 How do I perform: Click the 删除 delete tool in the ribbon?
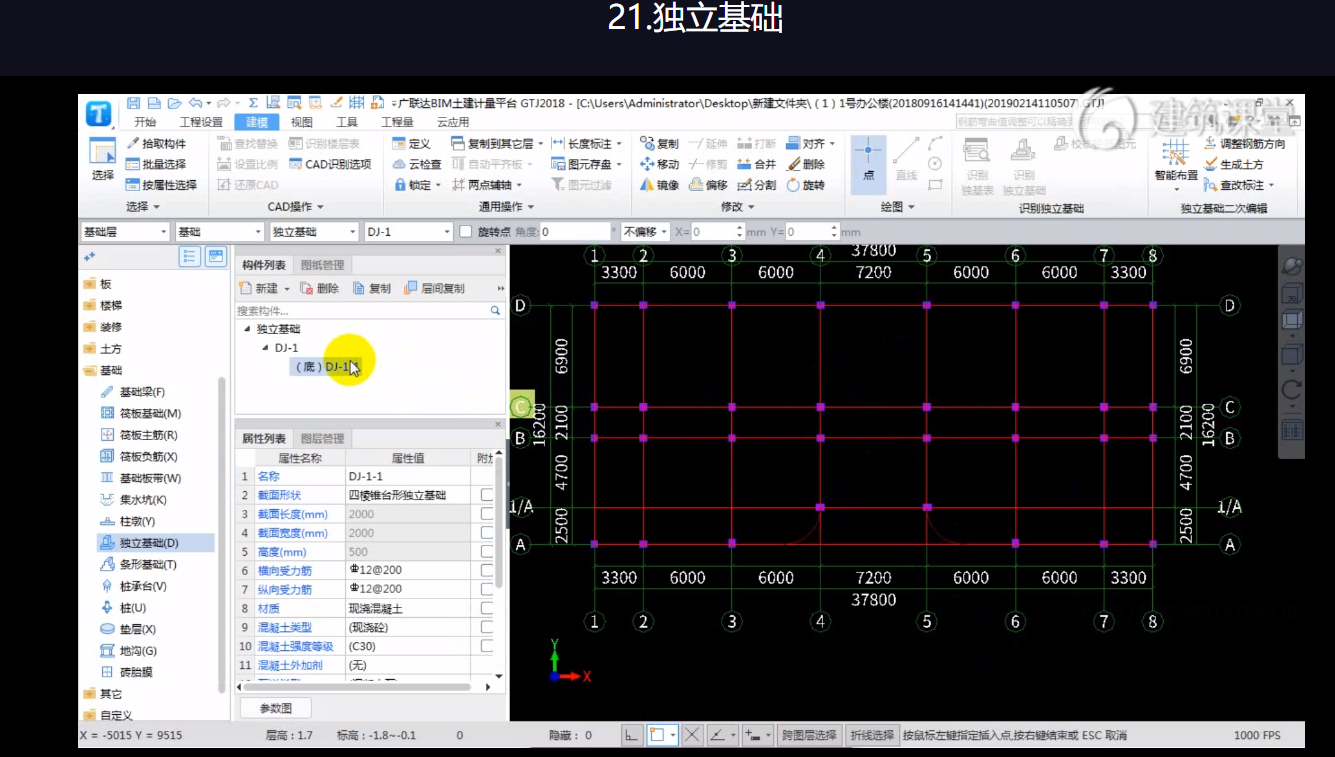(x=805, y=164)
